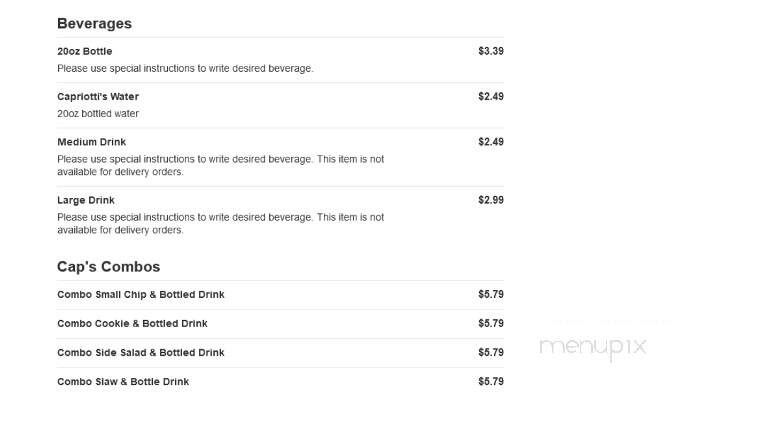Image resolution: width=772 pixels, height=429 pixels.
Task: Select the Large Drink item
Action: point(86,200)
